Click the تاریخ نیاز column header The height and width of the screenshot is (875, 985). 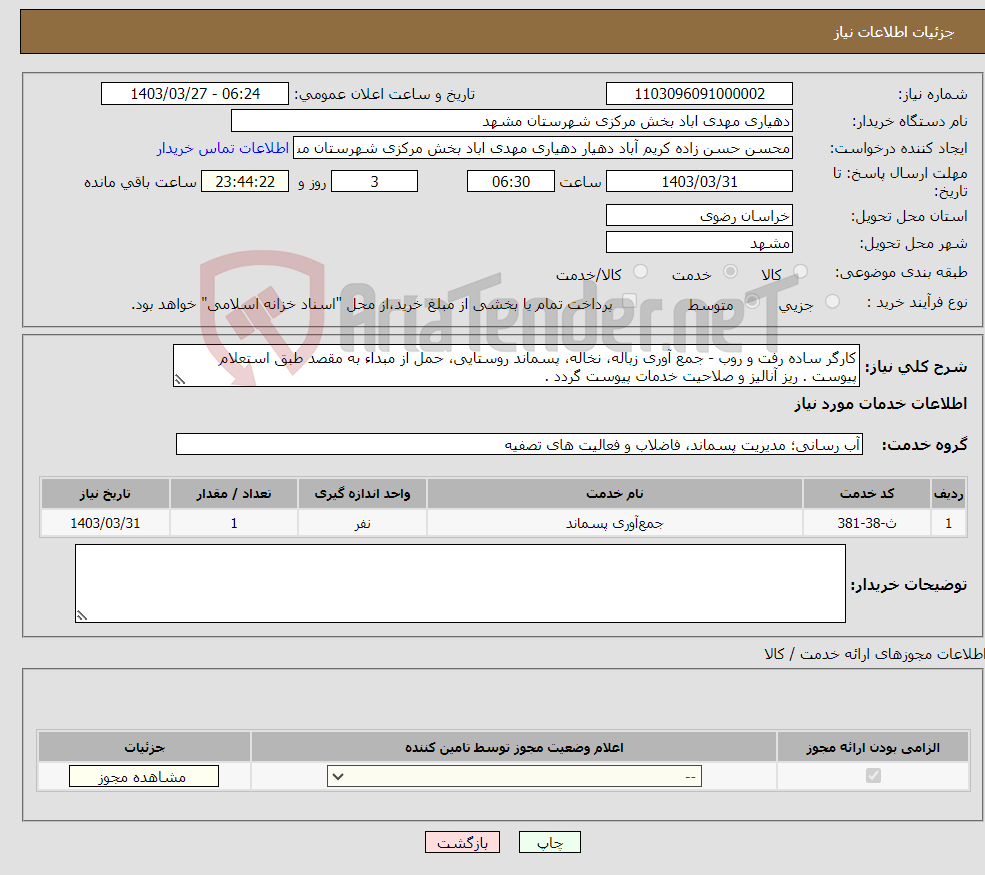pyautogui.click(x=105, y=494)
